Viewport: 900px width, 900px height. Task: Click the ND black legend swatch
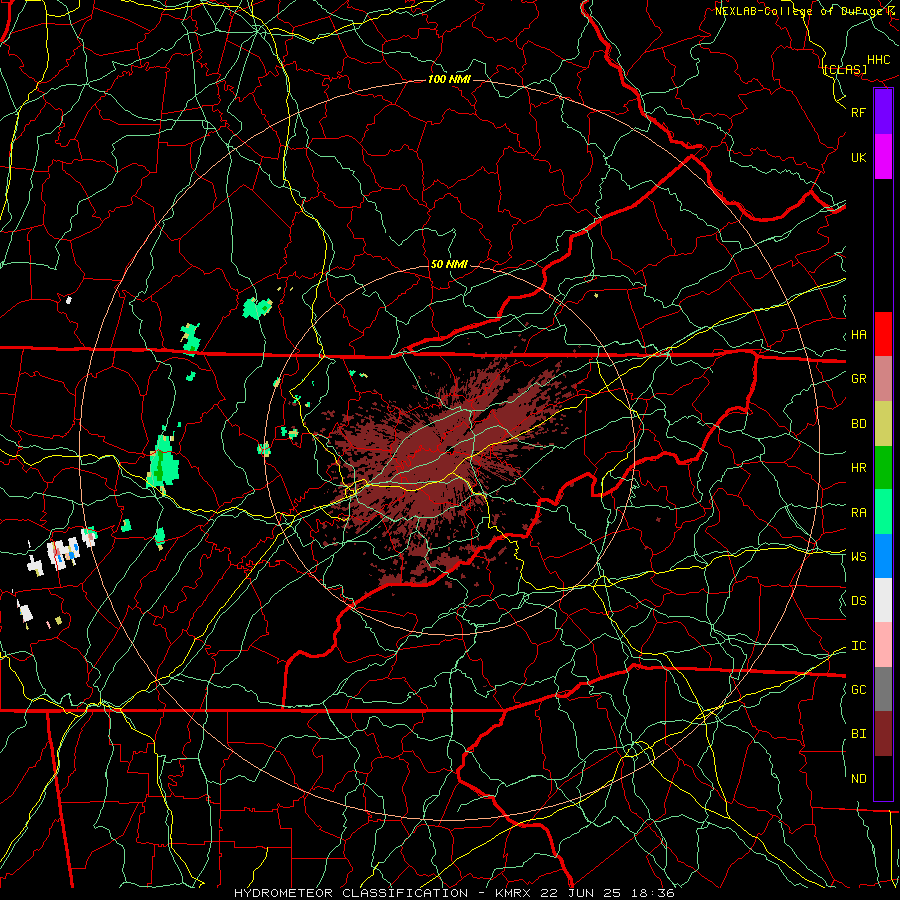(x=883, y=778)
